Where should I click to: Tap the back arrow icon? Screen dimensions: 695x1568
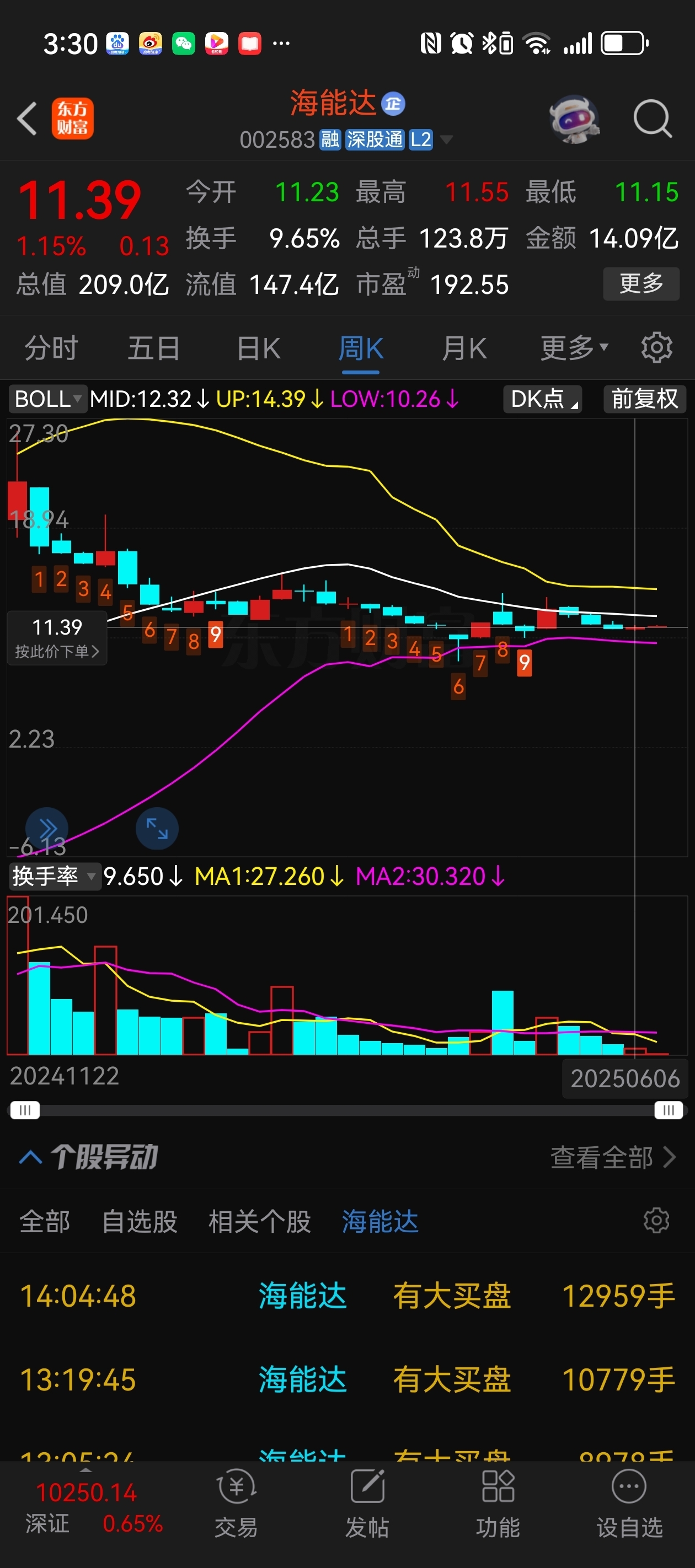click(x=28, y=118)
